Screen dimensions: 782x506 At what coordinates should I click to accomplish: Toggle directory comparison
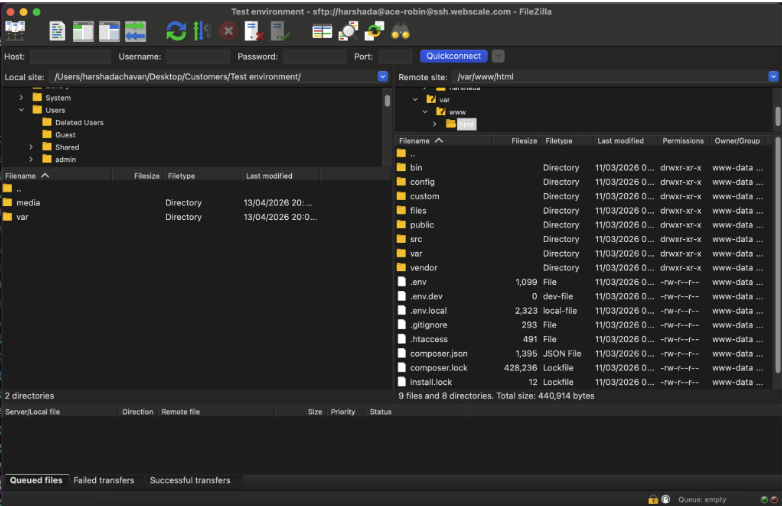(348, 31)
